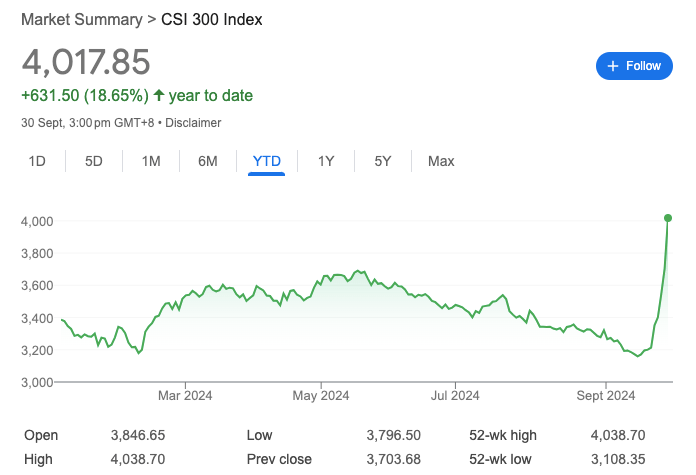Viewport: 696px width, 475px height.
Task: Switch to the 1D range tab
Action: [x=37, y=161]
